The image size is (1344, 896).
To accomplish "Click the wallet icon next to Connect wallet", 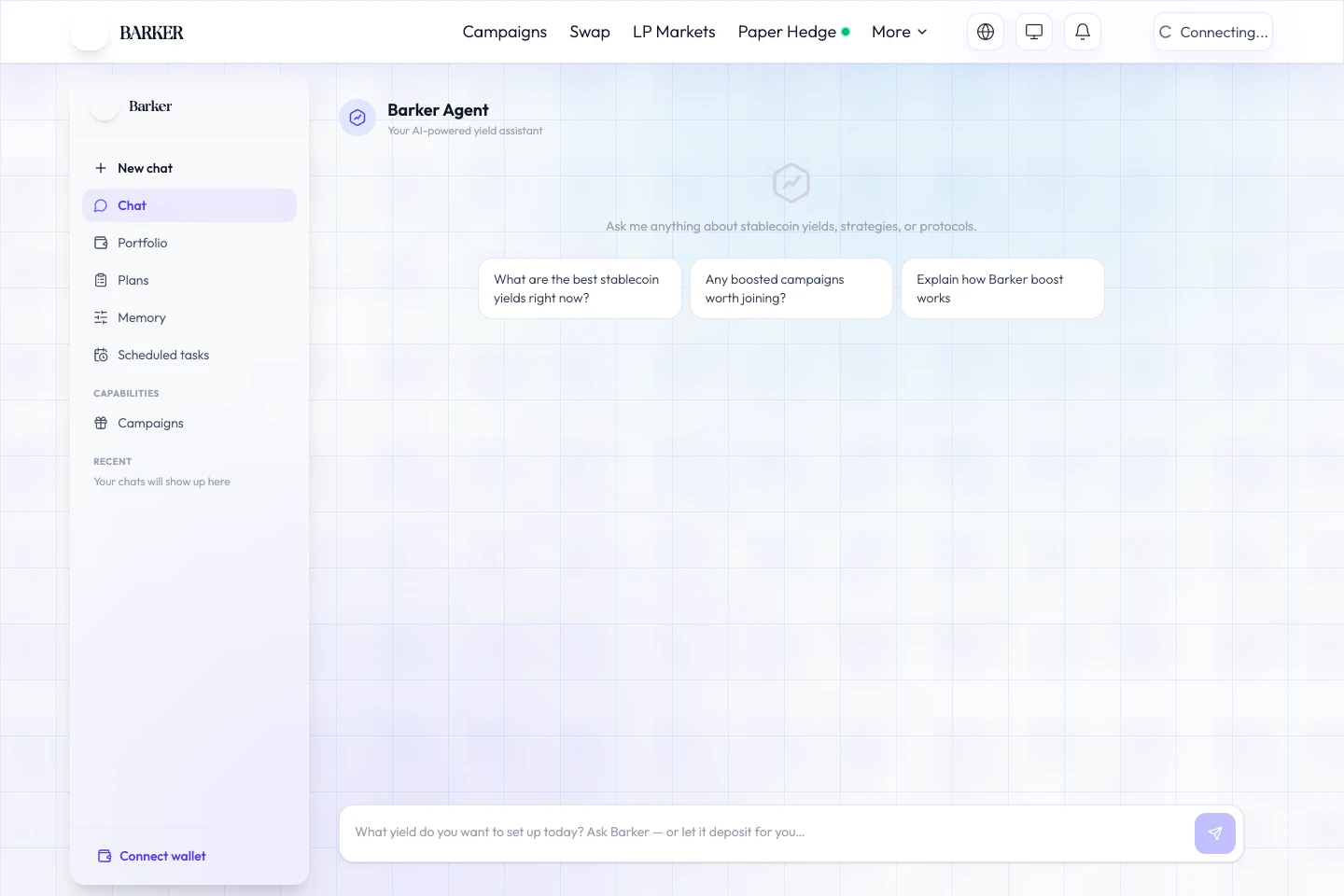I will coord(105,856).
